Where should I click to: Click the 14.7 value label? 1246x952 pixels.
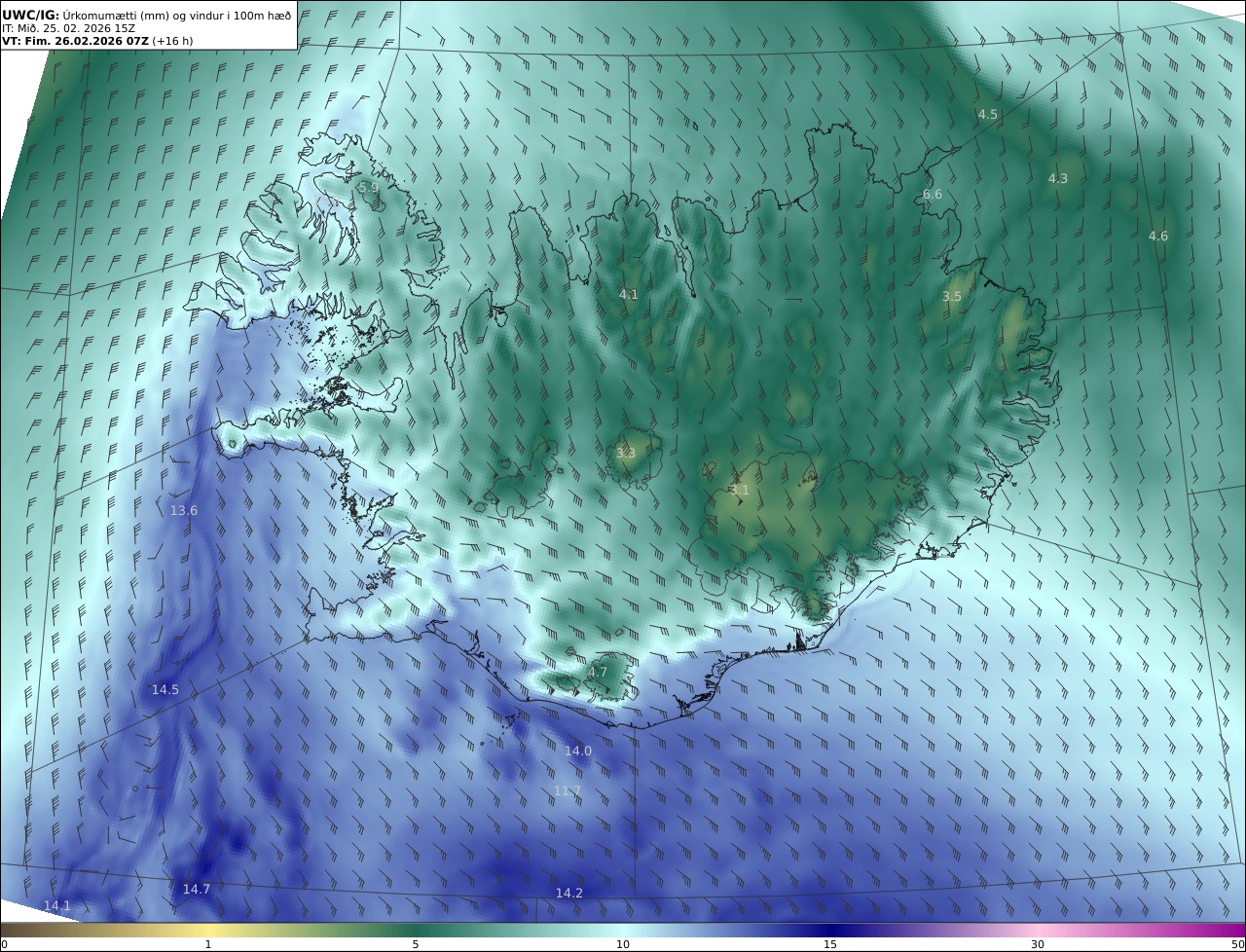pyautogui.click(x=197, y=889)
